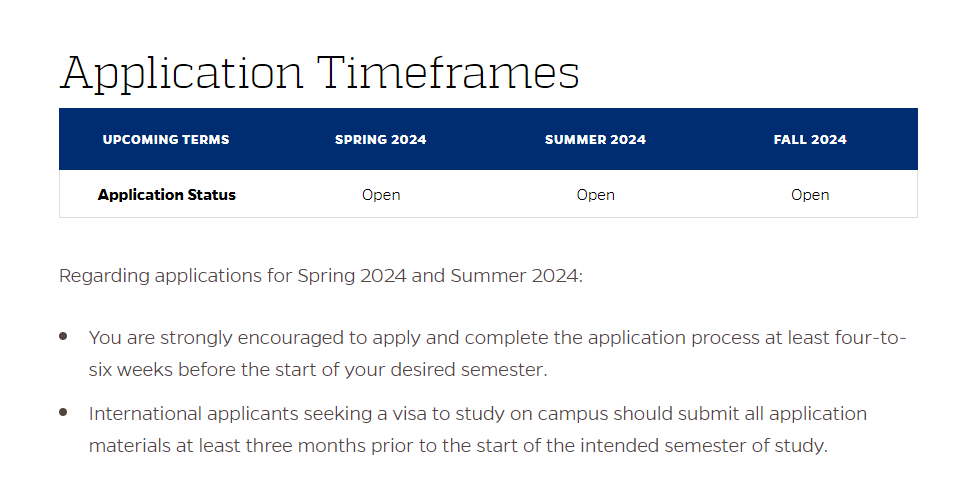Click the Application Timeframes heading
Image resolution: width=971 pixels, height=484 pixels.
pos(319,74)
